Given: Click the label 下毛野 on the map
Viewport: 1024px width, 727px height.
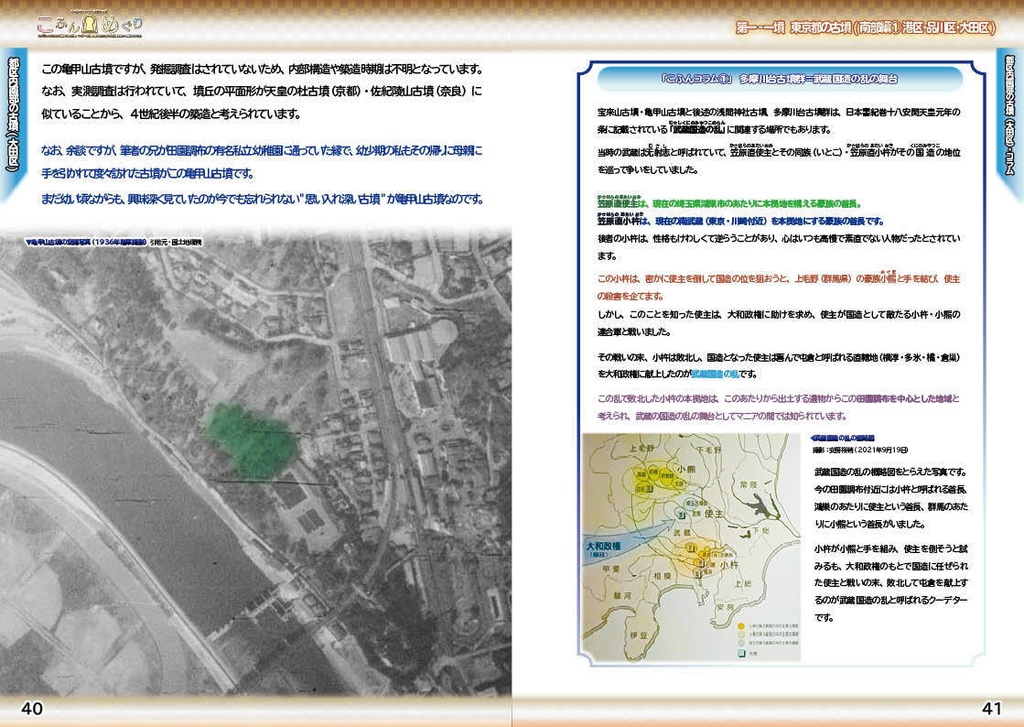Looking at the screenshot, I should click(709, 450).
